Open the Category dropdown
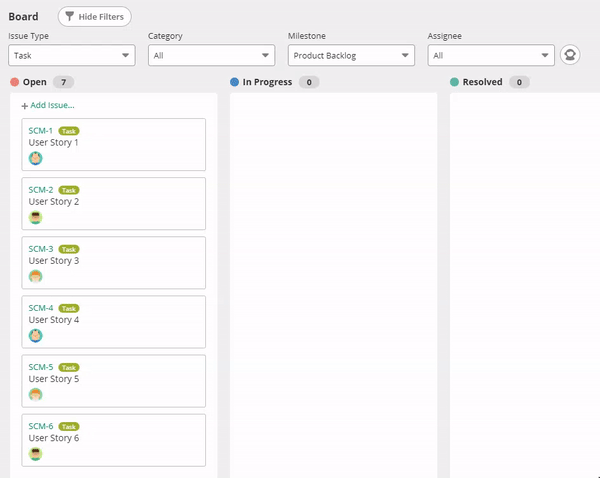Viewport: 600px width, 478px height. point(212,55)
